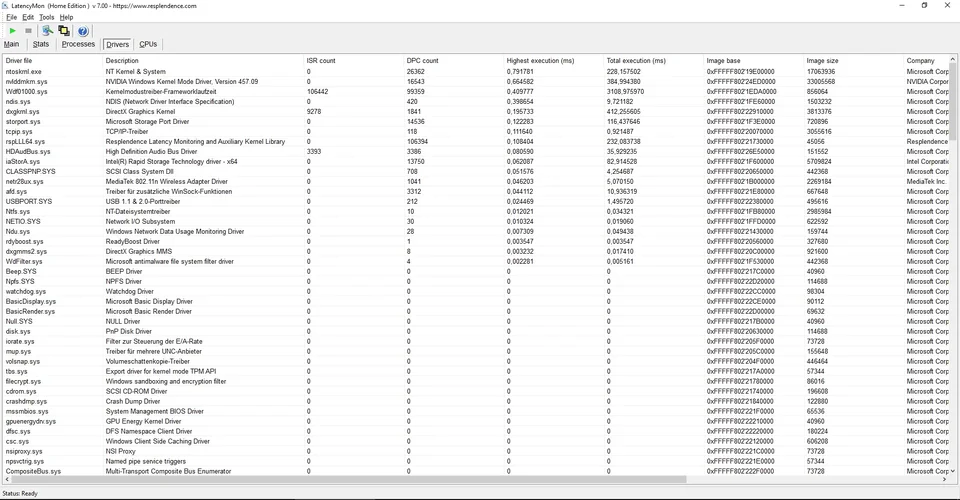
Task: Sort by Highest execution (ms) column header
Action: [x=553, y=61]
